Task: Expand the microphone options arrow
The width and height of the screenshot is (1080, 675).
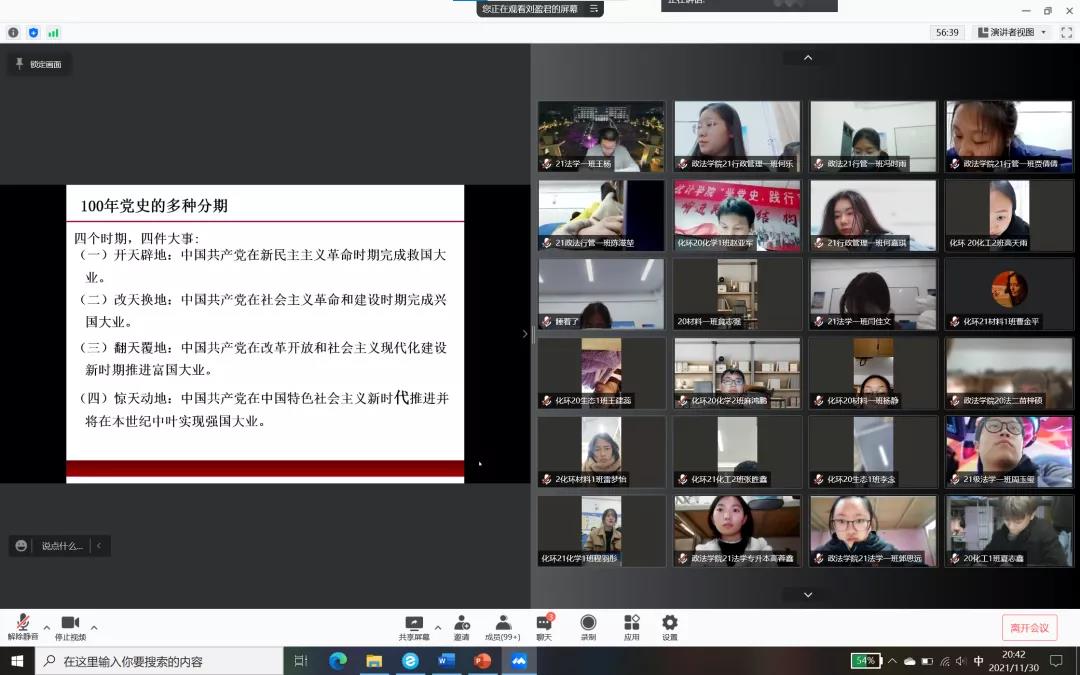Action: click(x=46, y=628)
